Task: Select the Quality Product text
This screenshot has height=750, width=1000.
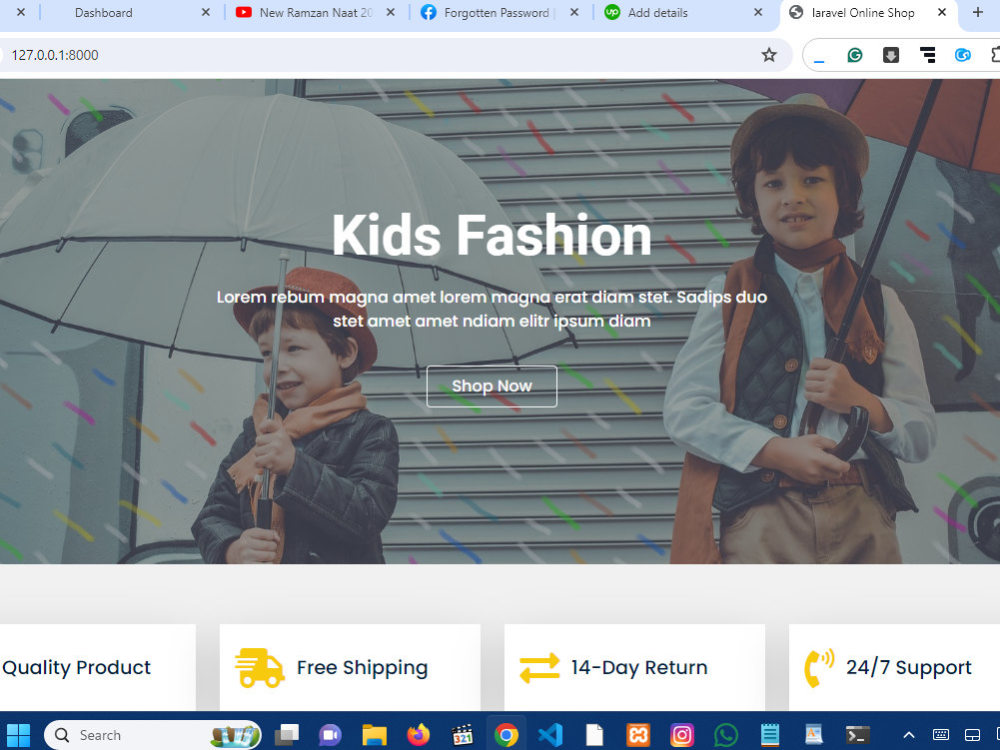Action: point(77,667)
